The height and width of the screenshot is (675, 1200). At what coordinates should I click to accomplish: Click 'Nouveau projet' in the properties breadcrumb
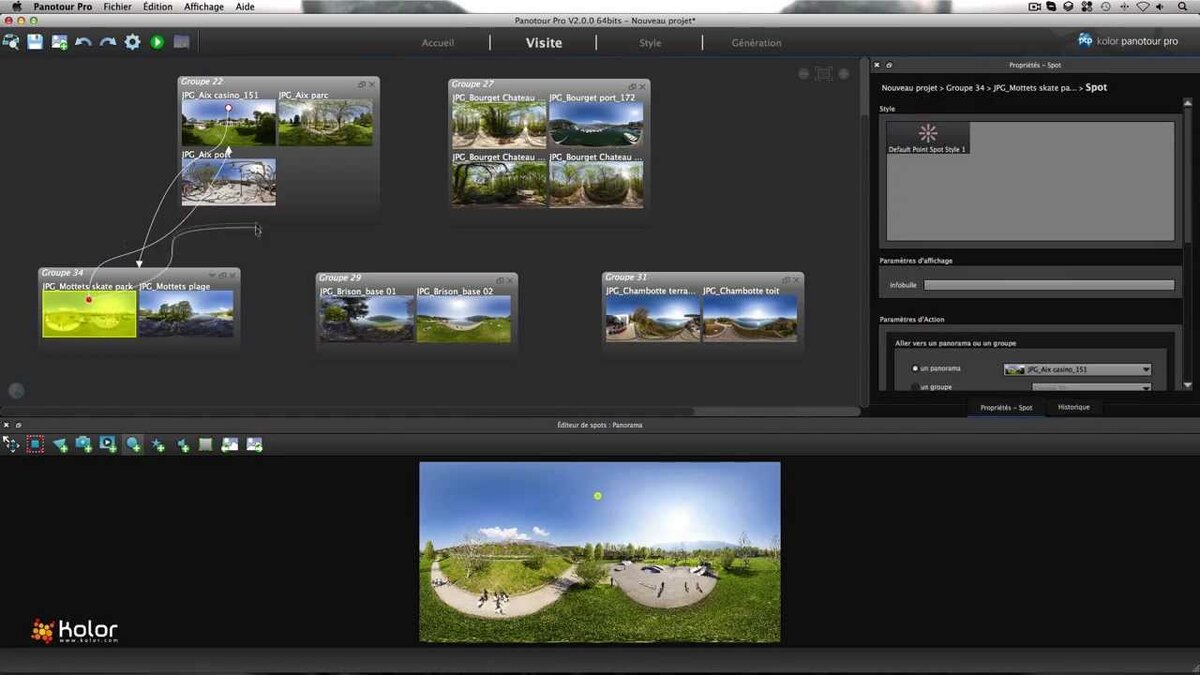pos(907,88)
